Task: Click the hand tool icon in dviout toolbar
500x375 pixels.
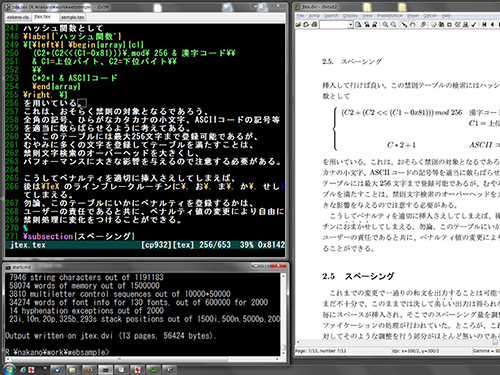Action: coord(412,24)
